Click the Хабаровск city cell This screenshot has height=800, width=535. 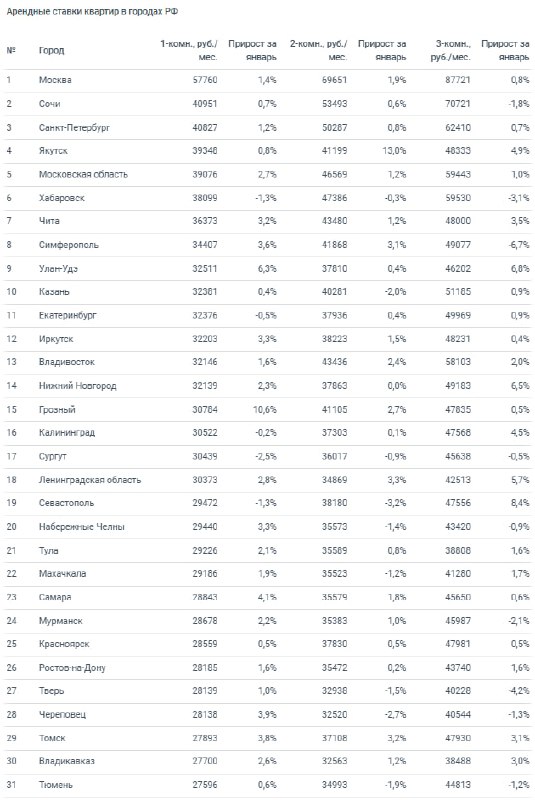(62, 198)
